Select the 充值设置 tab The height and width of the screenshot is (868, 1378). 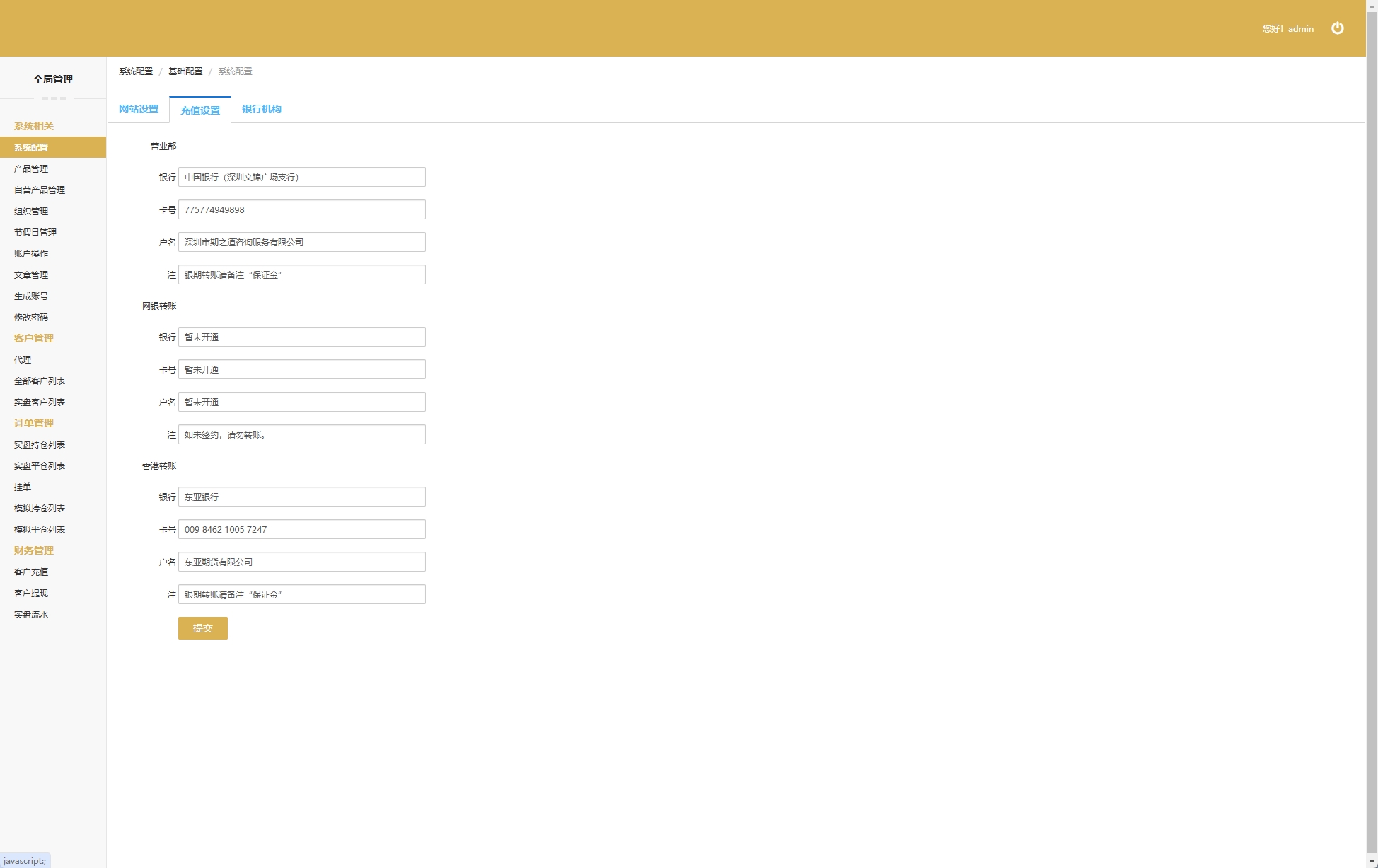click(200, 110)
